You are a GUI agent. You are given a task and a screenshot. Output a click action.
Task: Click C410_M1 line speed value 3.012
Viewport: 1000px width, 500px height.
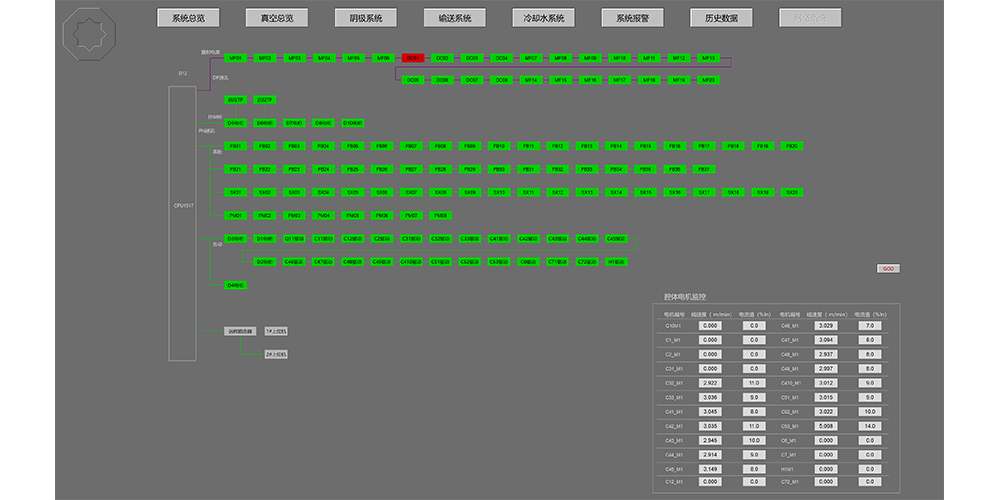pyautogui.click(x=827, y=383)
